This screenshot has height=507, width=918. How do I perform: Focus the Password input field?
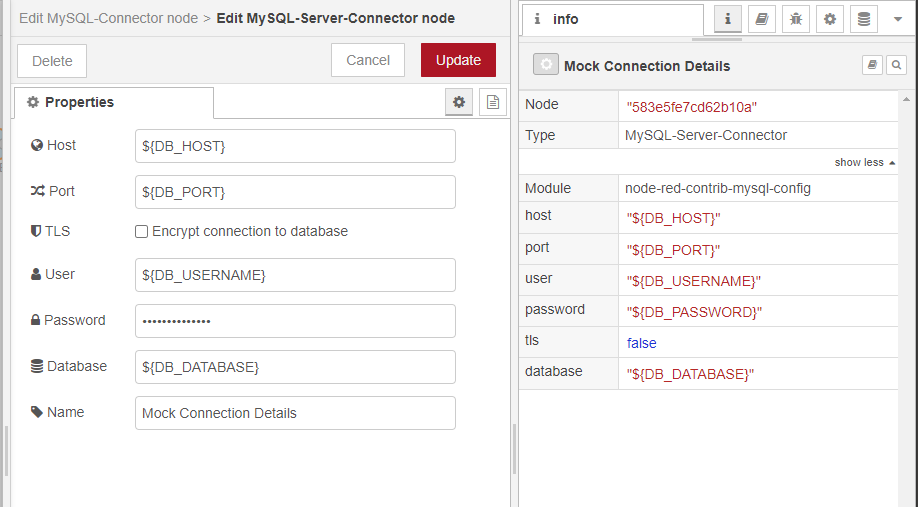(x=295, y=321)
